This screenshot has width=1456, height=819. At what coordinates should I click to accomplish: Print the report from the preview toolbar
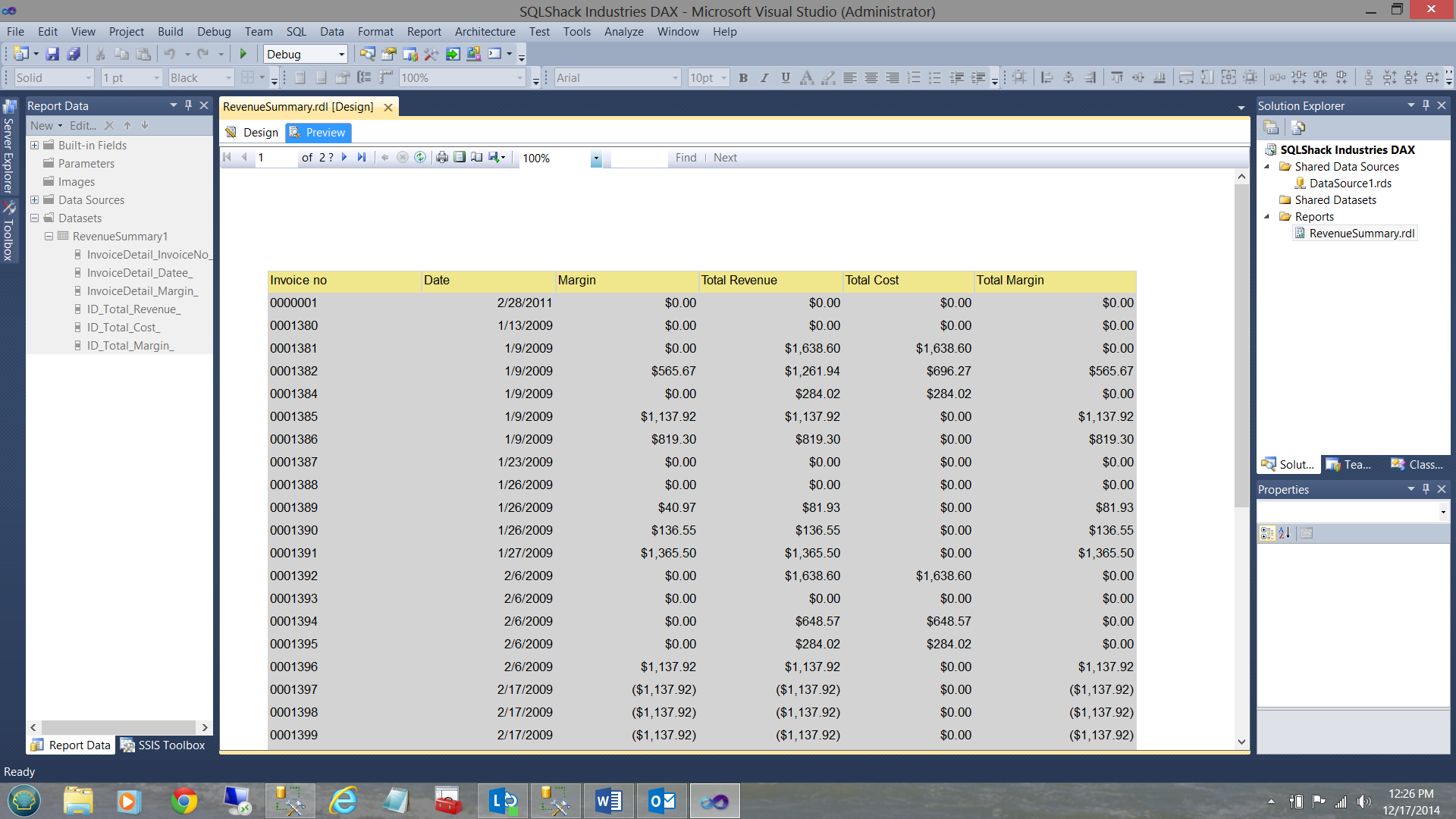(x=442, y=157)
